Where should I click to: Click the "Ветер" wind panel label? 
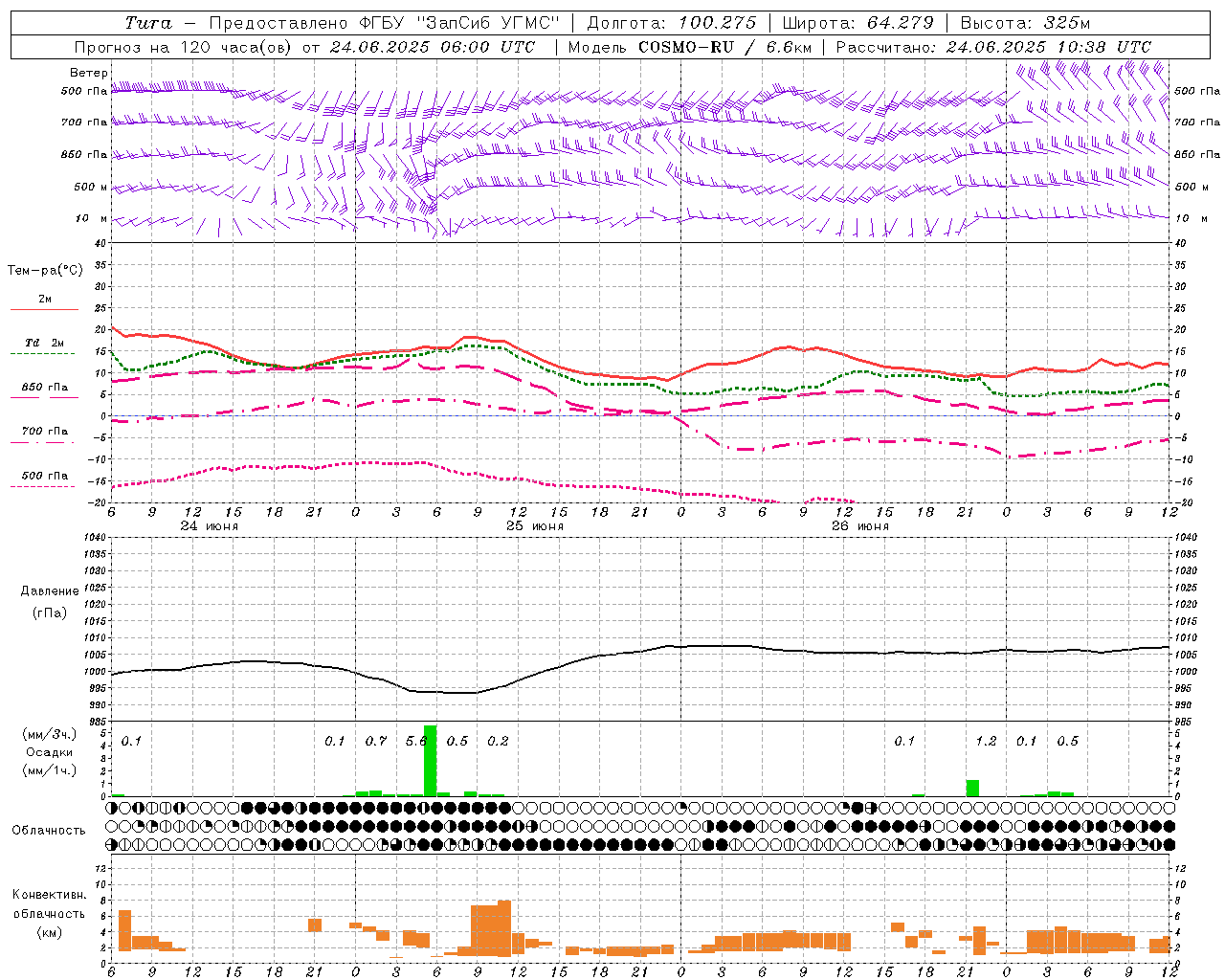tap(89, 73)
